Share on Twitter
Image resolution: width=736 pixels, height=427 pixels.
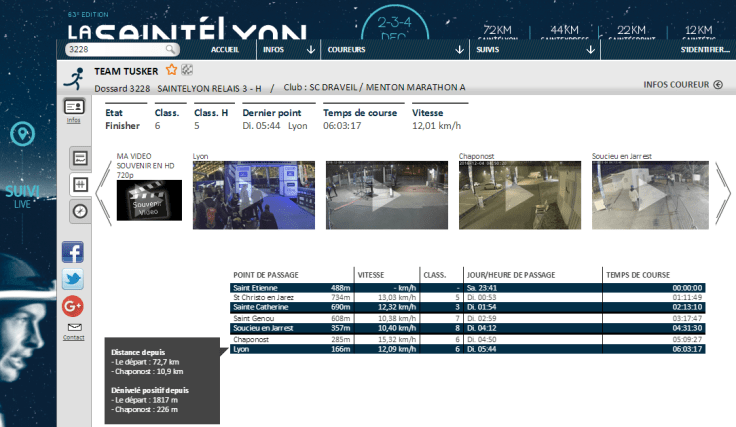(x=73, y=279)
